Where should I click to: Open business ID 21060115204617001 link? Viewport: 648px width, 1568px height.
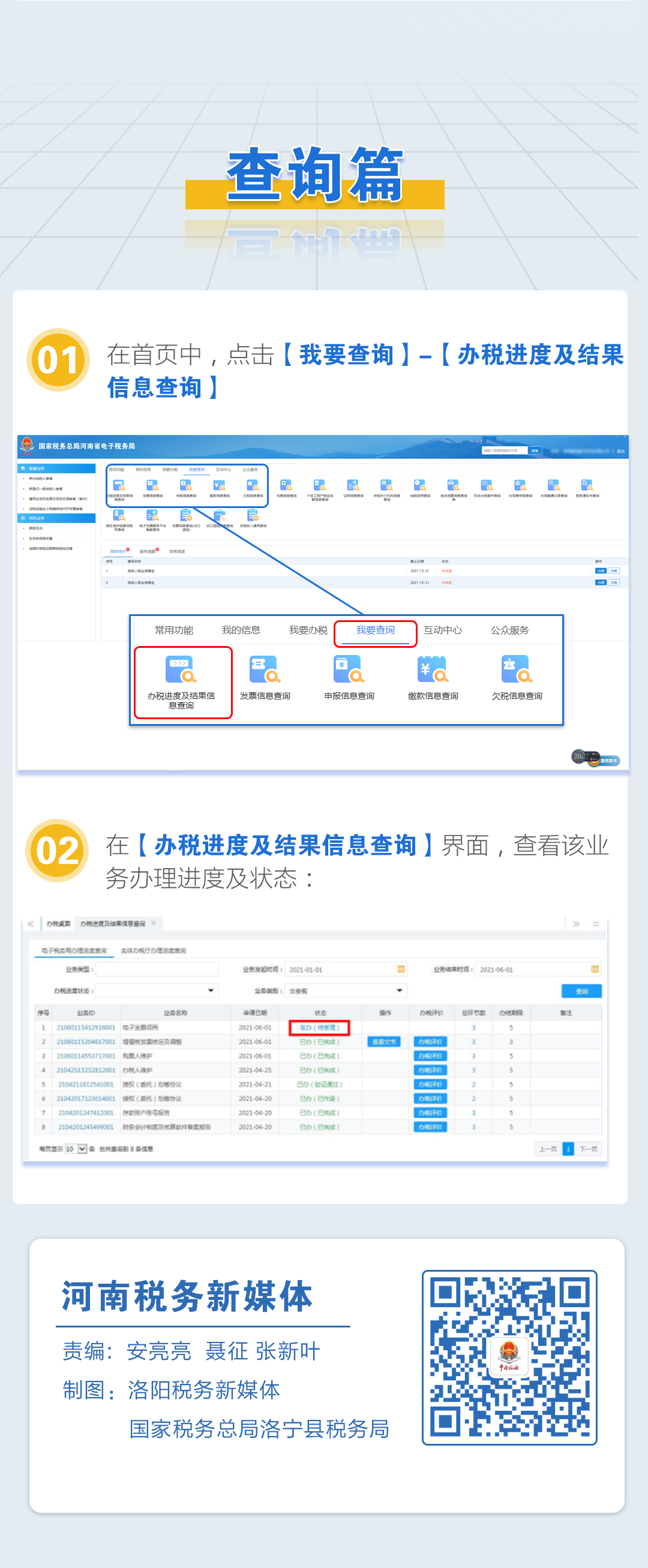point(86,1041)
